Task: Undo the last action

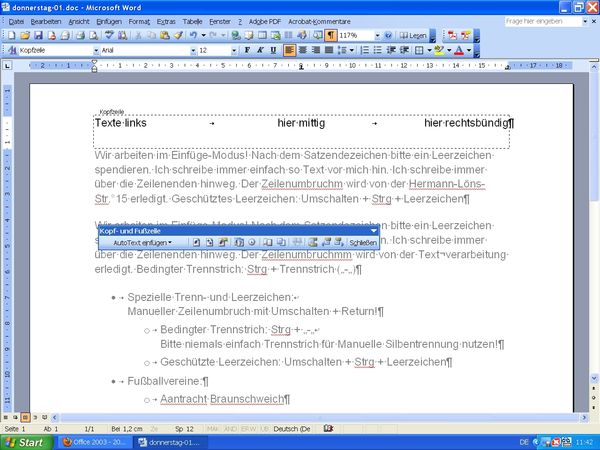Action: click(194, 36)
